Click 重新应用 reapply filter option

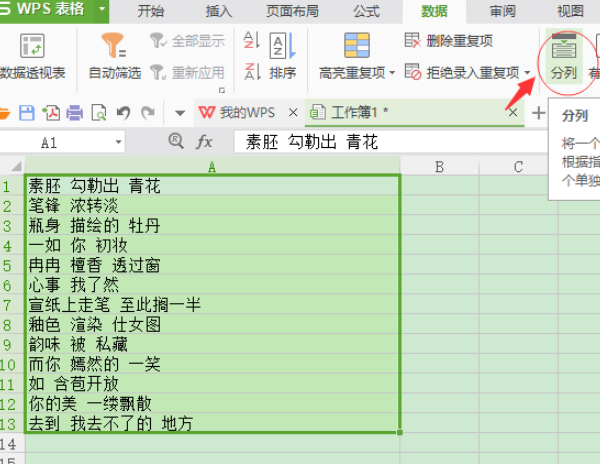click(187, 72)
